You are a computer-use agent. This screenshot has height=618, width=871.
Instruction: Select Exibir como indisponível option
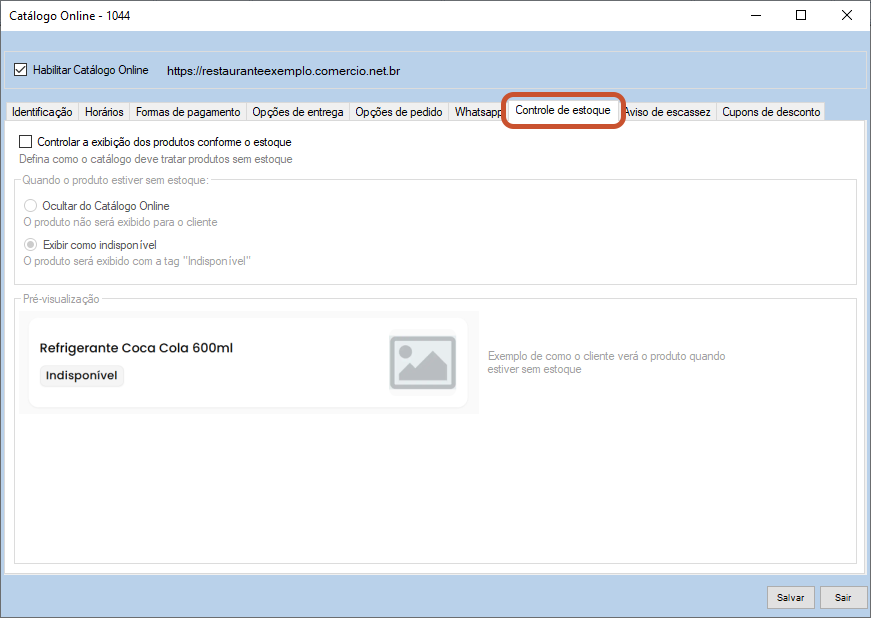coord(31,245)
